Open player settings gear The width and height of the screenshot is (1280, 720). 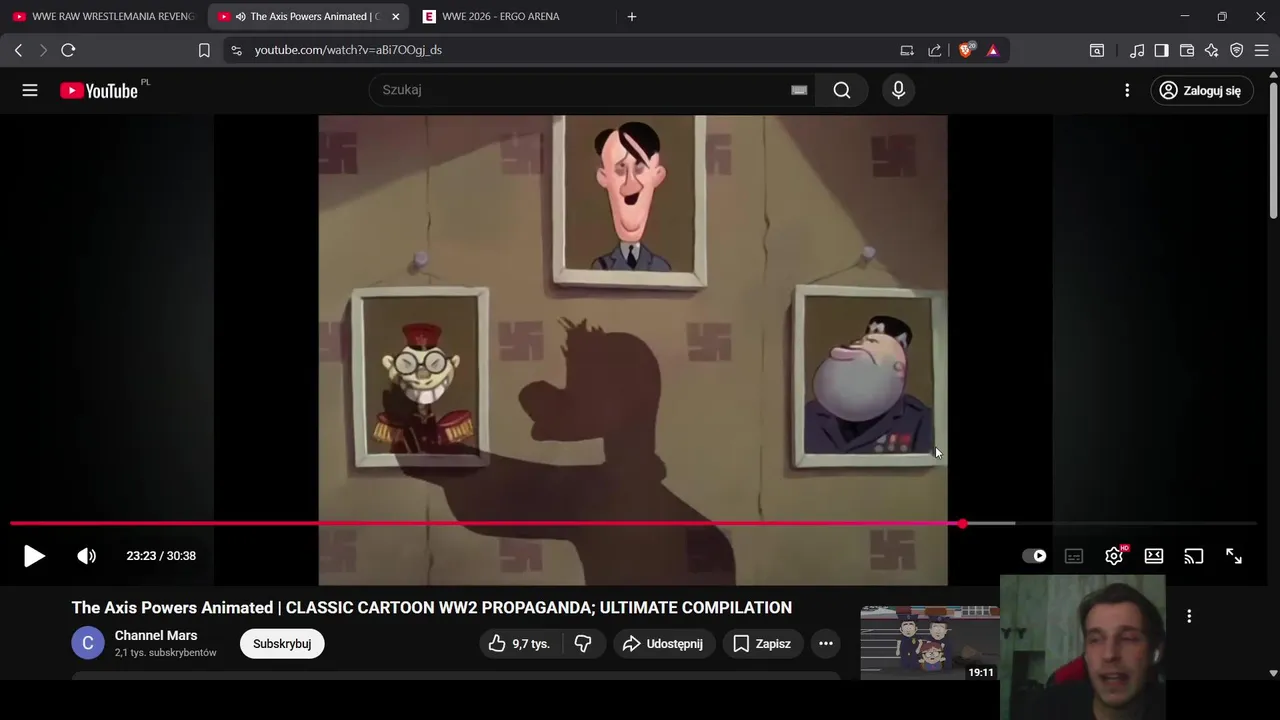click(x=1114, y=556)
